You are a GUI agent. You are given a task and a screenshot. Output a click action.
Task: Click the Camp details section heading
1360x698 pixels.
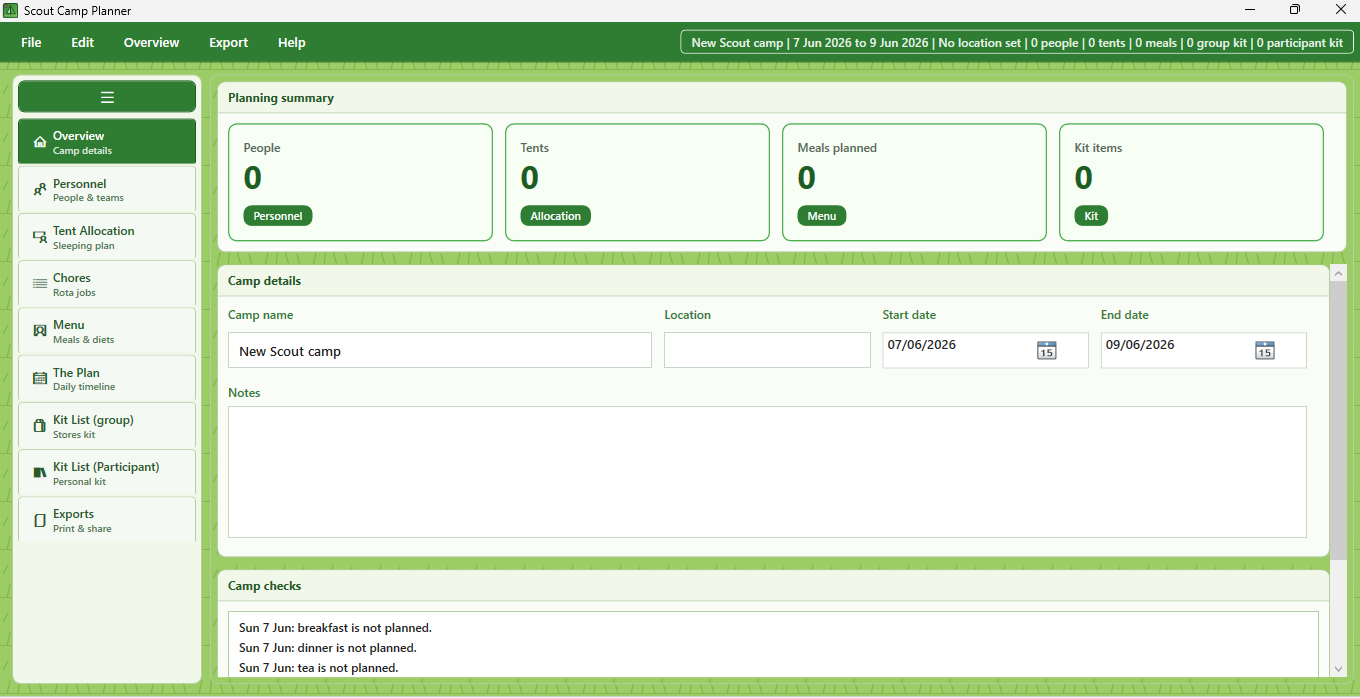point(264,281)
